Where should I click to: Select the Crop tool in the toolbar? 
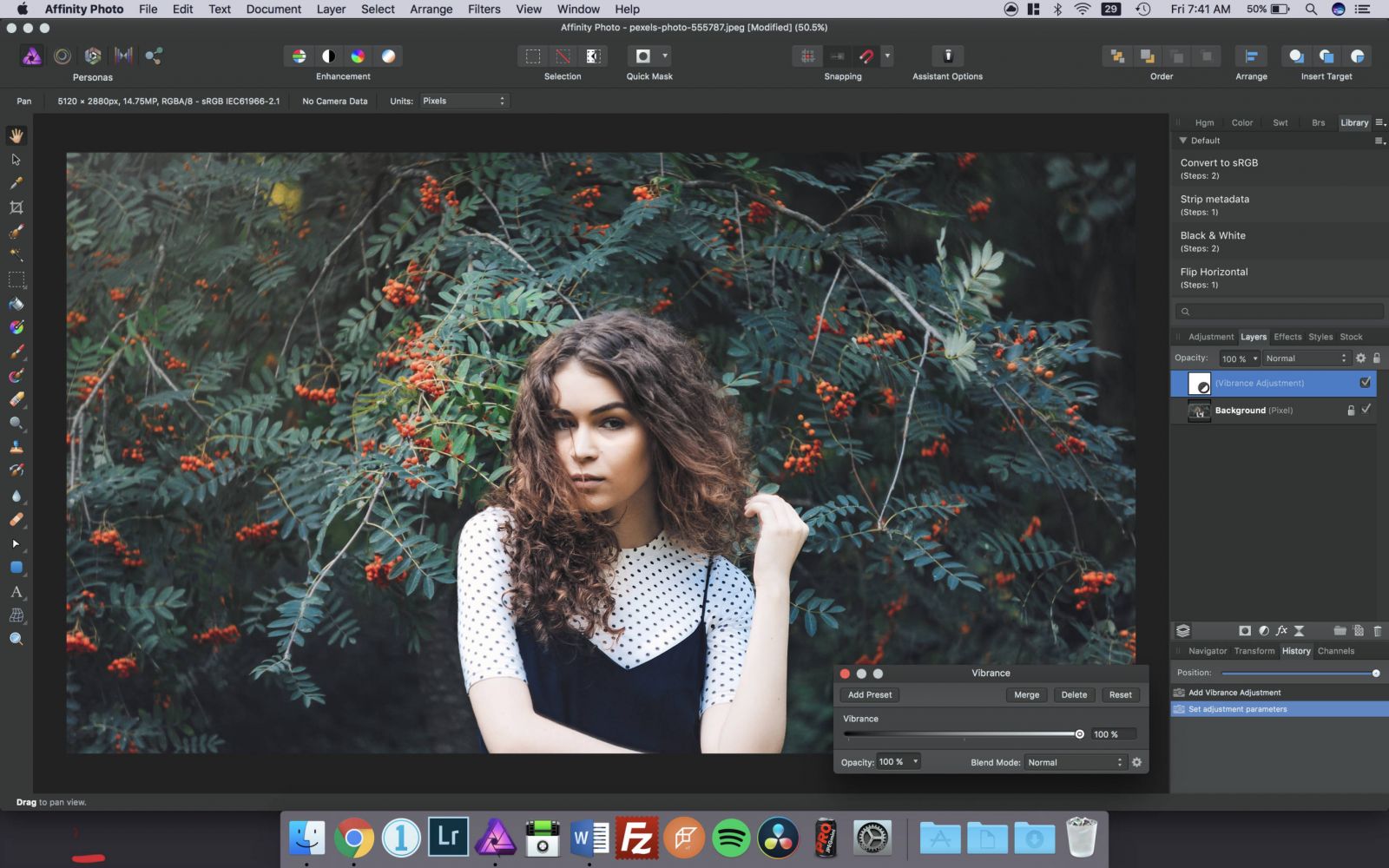tap(16, 207)
